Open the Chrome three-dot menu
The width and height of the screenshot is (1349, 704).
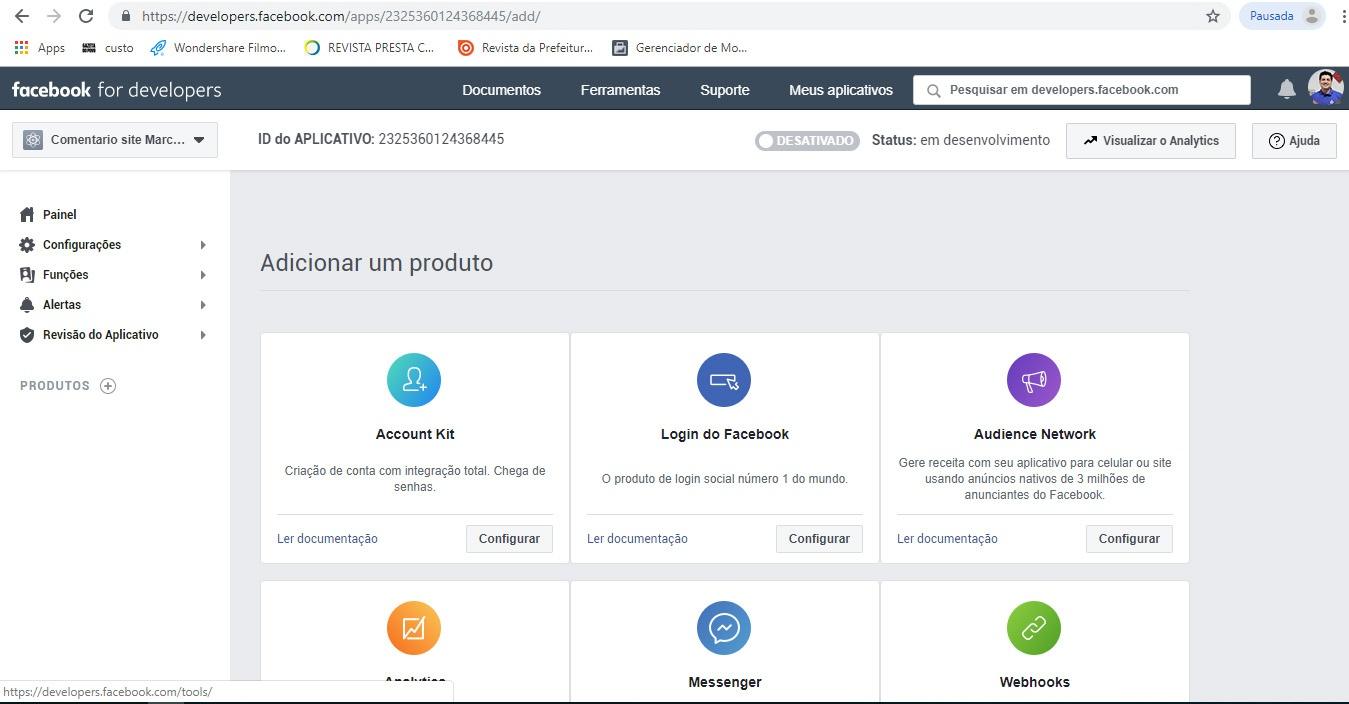(1343, 16)
